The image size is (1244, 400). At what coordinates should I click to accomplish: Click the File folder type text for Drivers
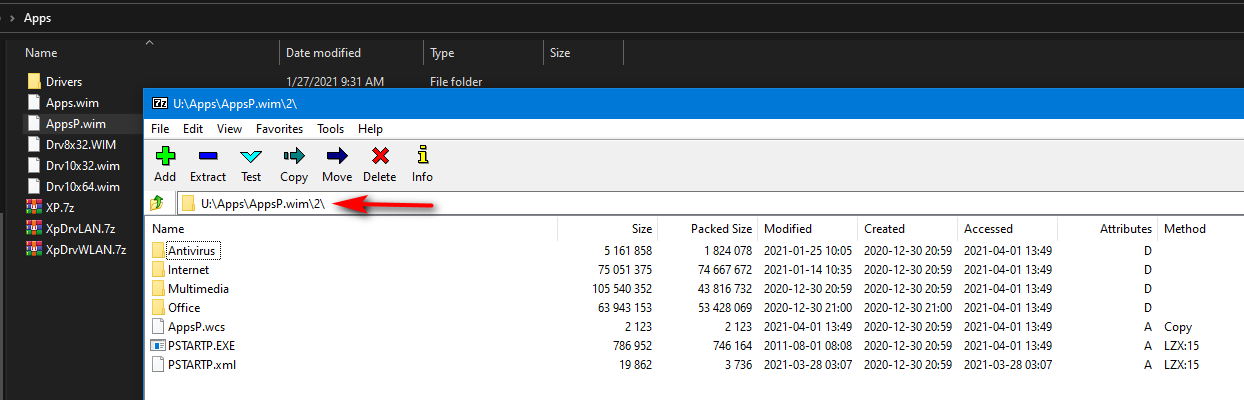tap(456, 82)
